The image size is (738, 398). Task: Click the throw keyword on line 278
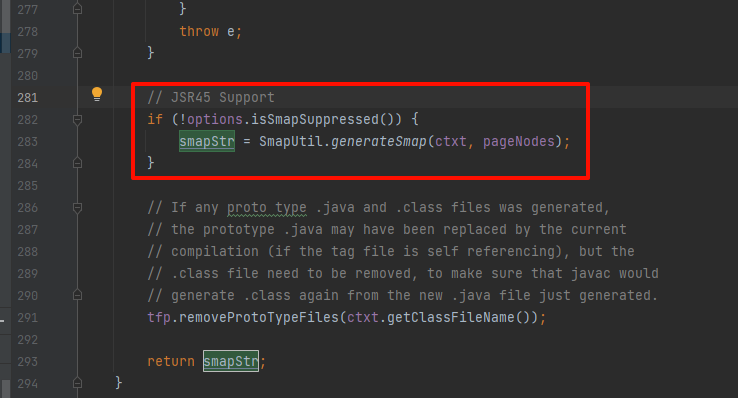pyautogui.click(x=199, y=32)
